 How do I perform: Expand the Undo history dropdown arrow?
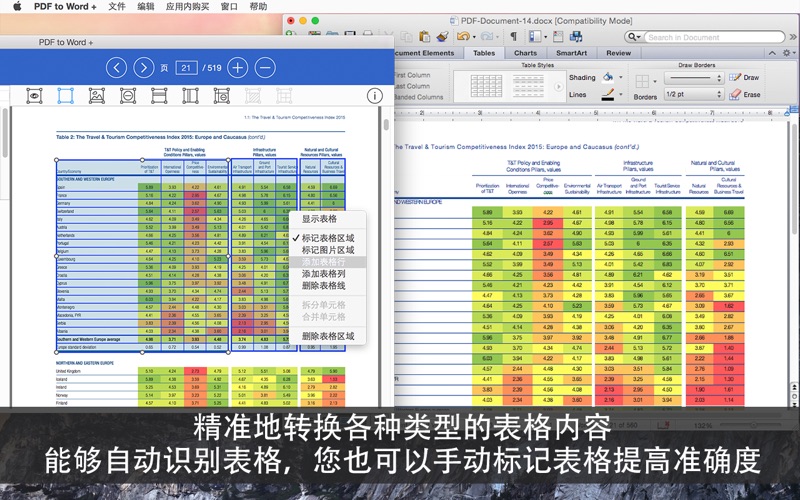(x=474, y=37)
